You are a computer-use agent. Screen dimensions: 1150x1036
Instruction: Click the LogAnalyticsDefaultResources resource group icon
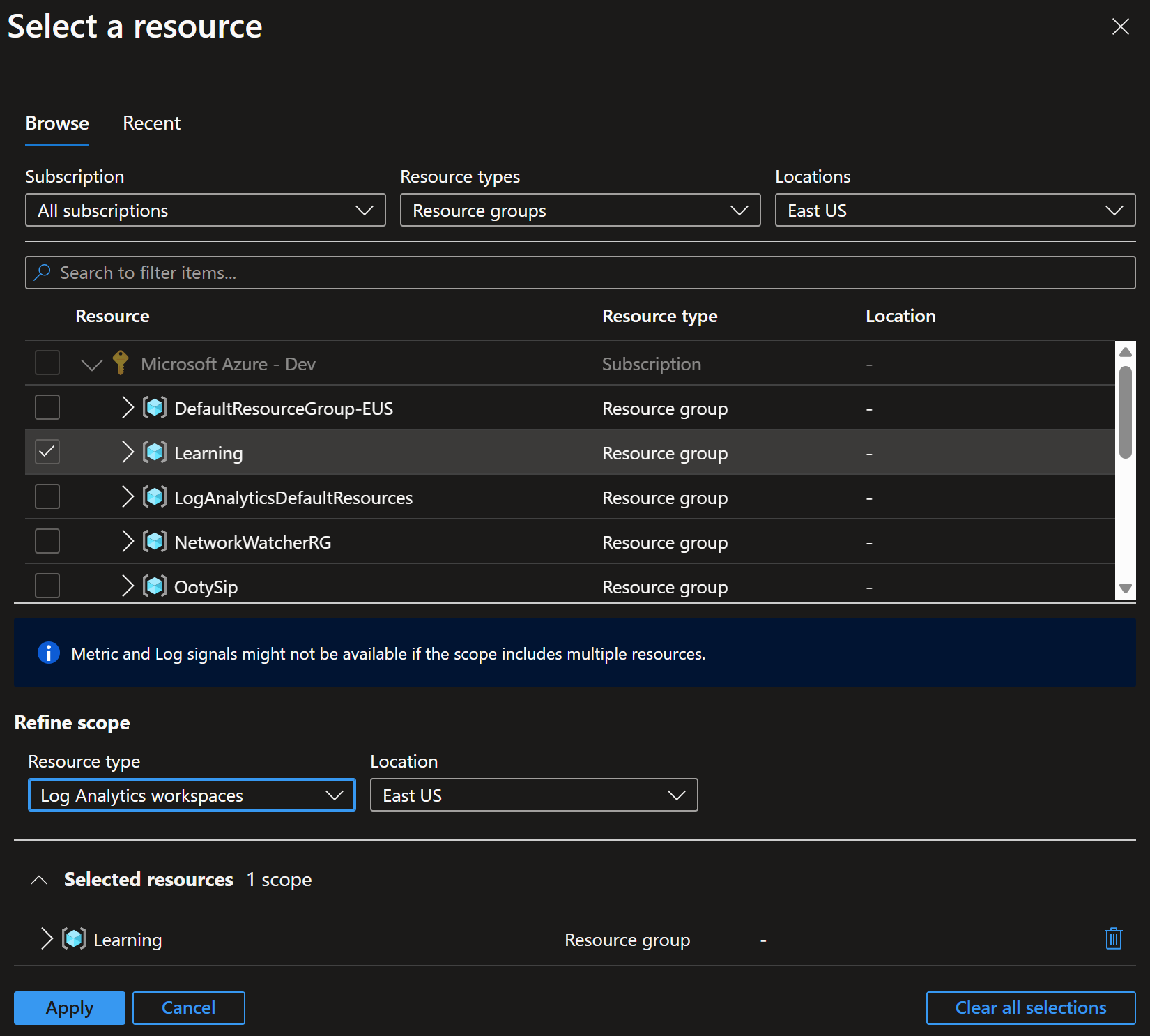155,496
